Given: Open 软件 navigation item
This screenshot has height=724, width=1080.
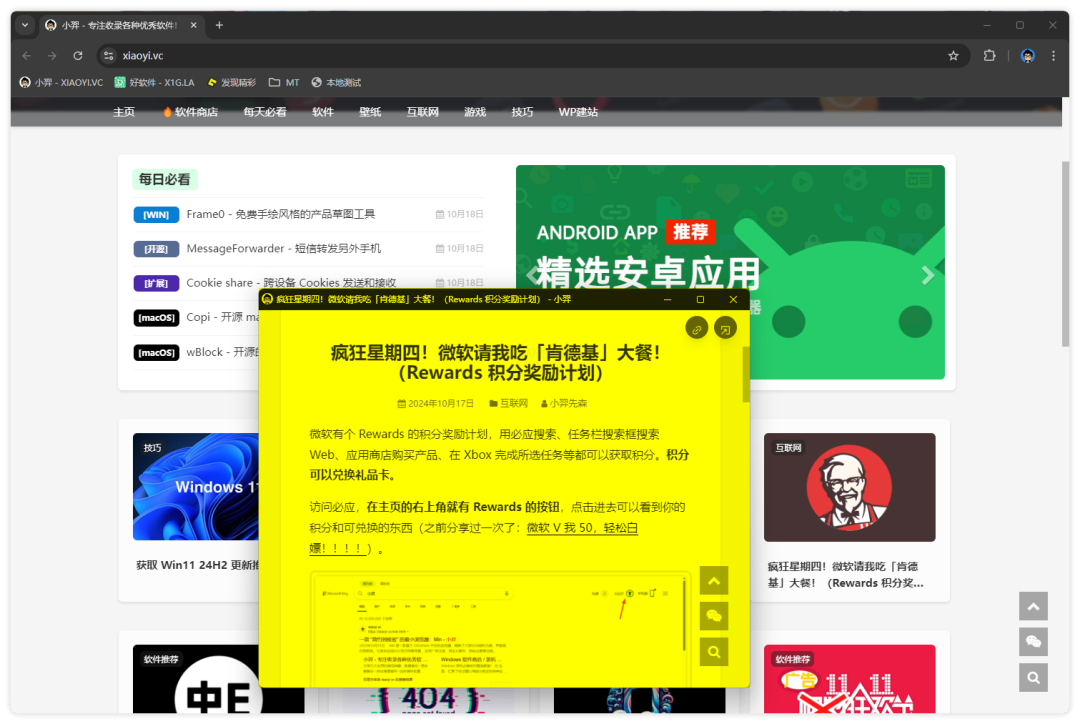Looking at the screenshot, I should [x=323, y=112].
